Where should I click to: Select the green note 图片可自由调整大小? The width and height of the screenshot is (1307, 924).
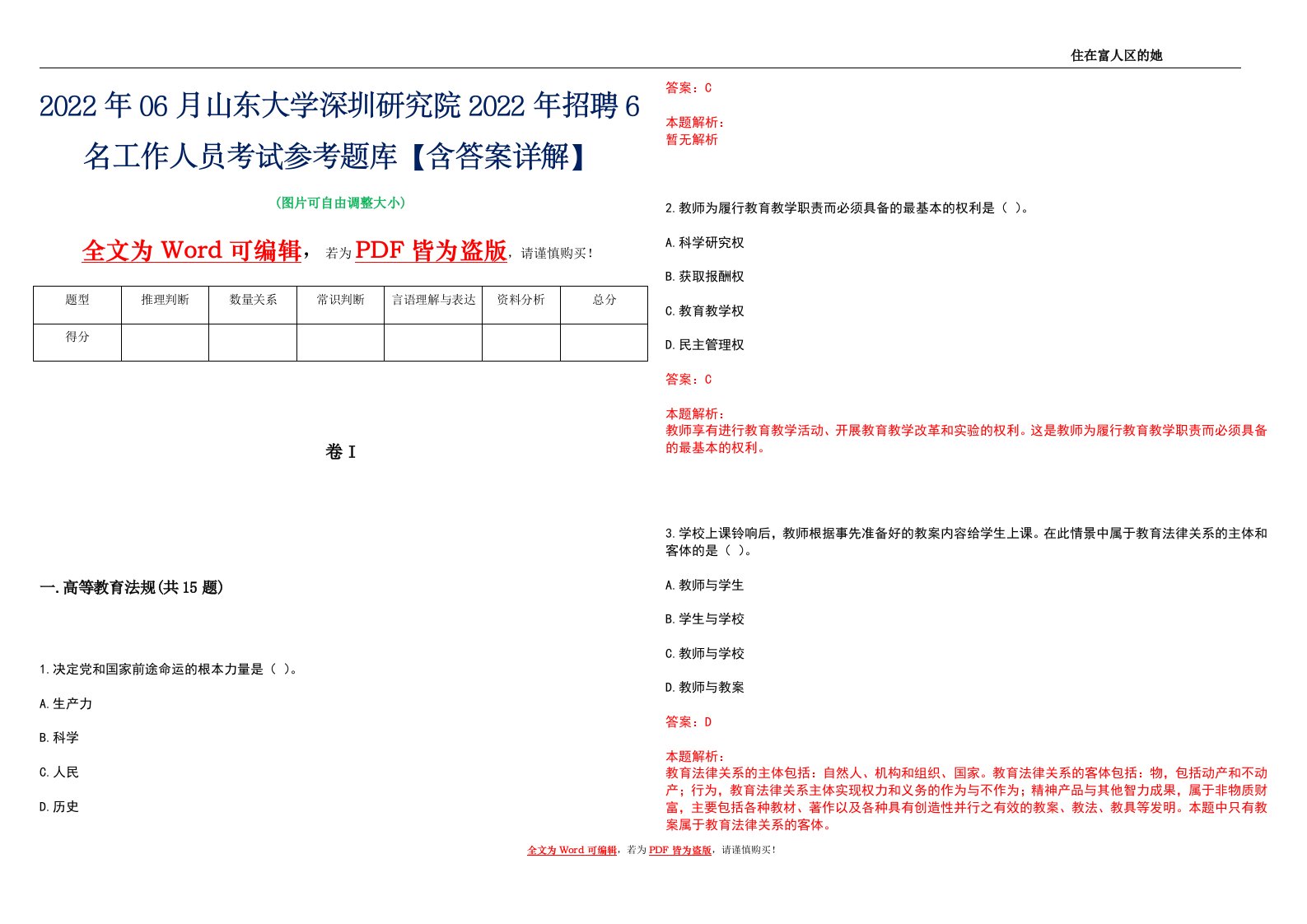tap(340, 203)
